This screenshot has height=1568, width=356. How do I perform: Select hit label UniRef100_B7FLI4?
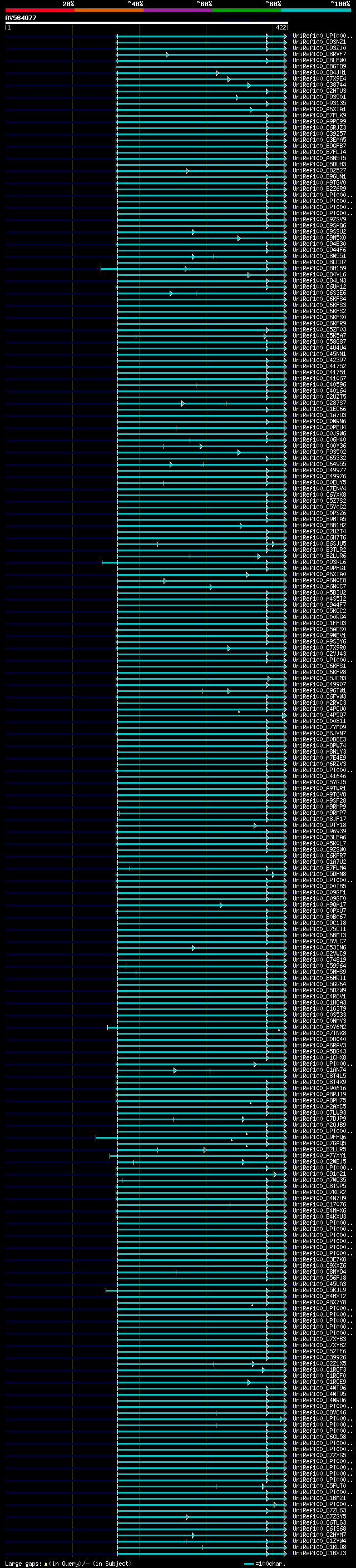pyautogui.click(x=319, y=152)
